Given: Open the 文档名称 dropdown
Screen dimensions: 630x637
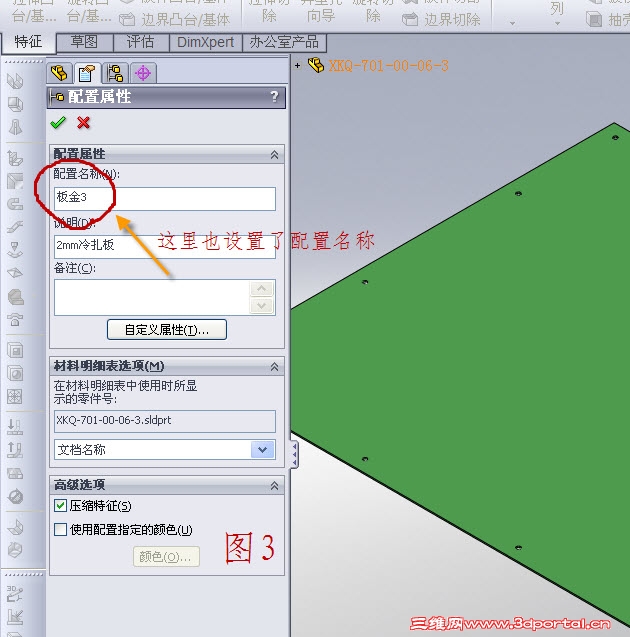Looking at the screenshot, I should (262, 450).
